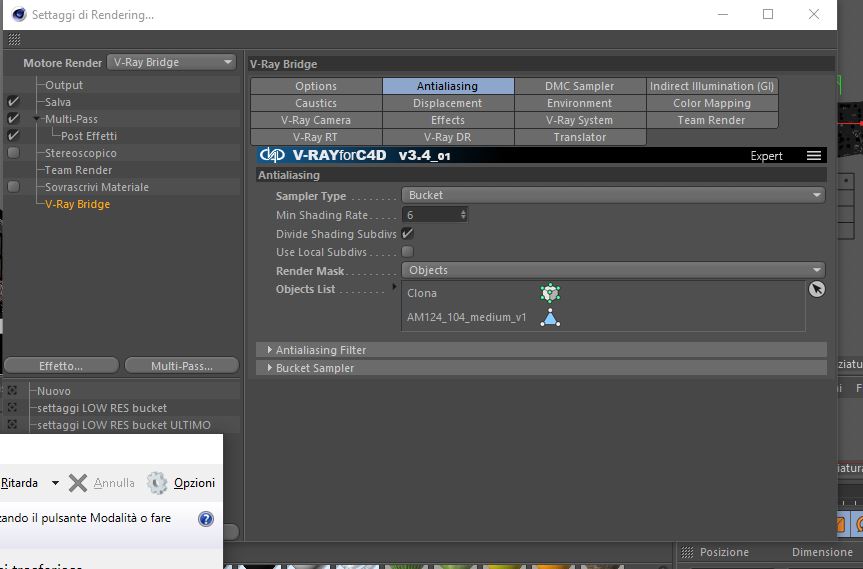Click the Effetto... button

[x=61, y=365]
